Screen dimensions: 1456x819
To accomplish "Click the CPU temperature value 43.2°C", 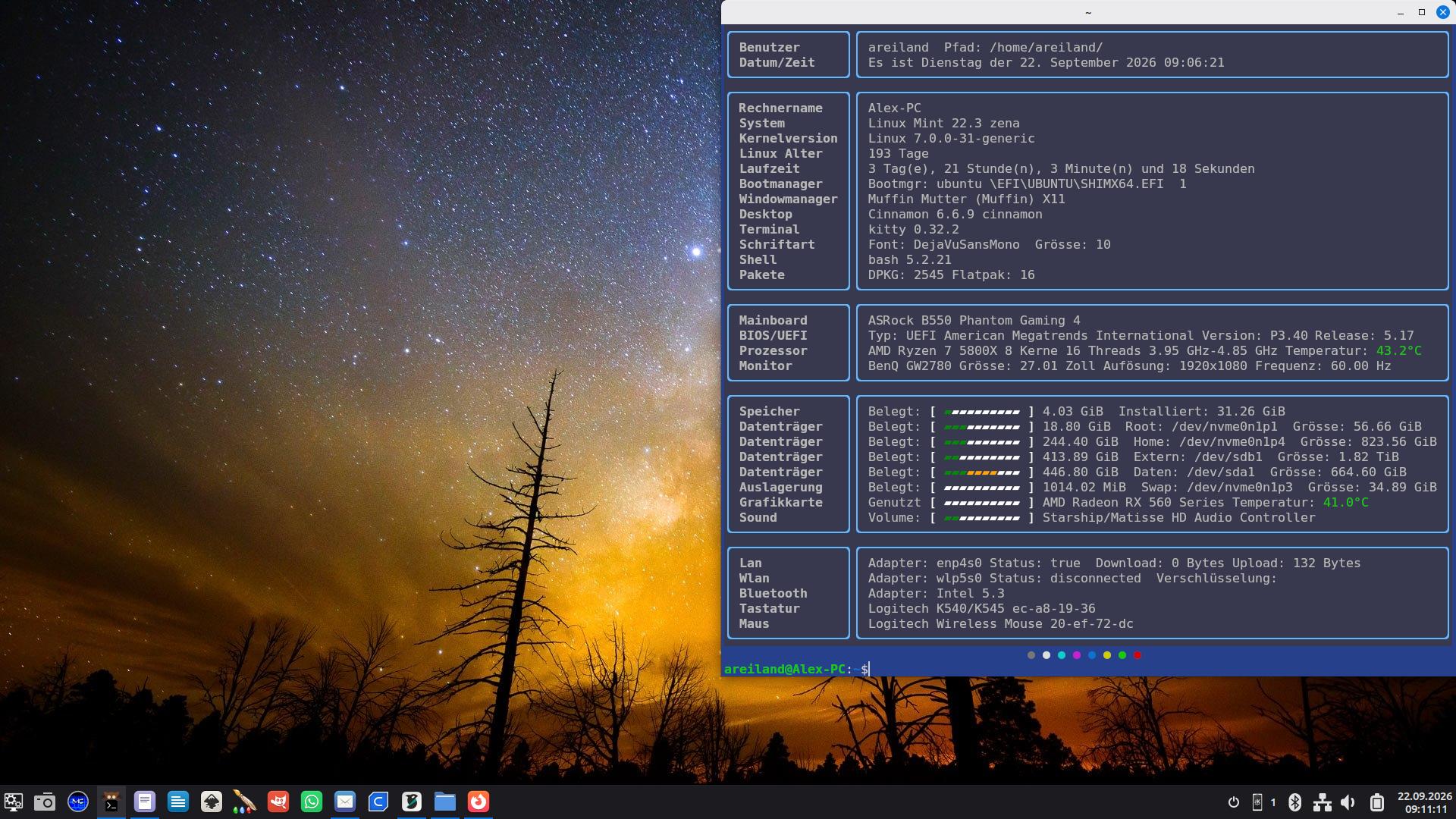I will 1399,350.
